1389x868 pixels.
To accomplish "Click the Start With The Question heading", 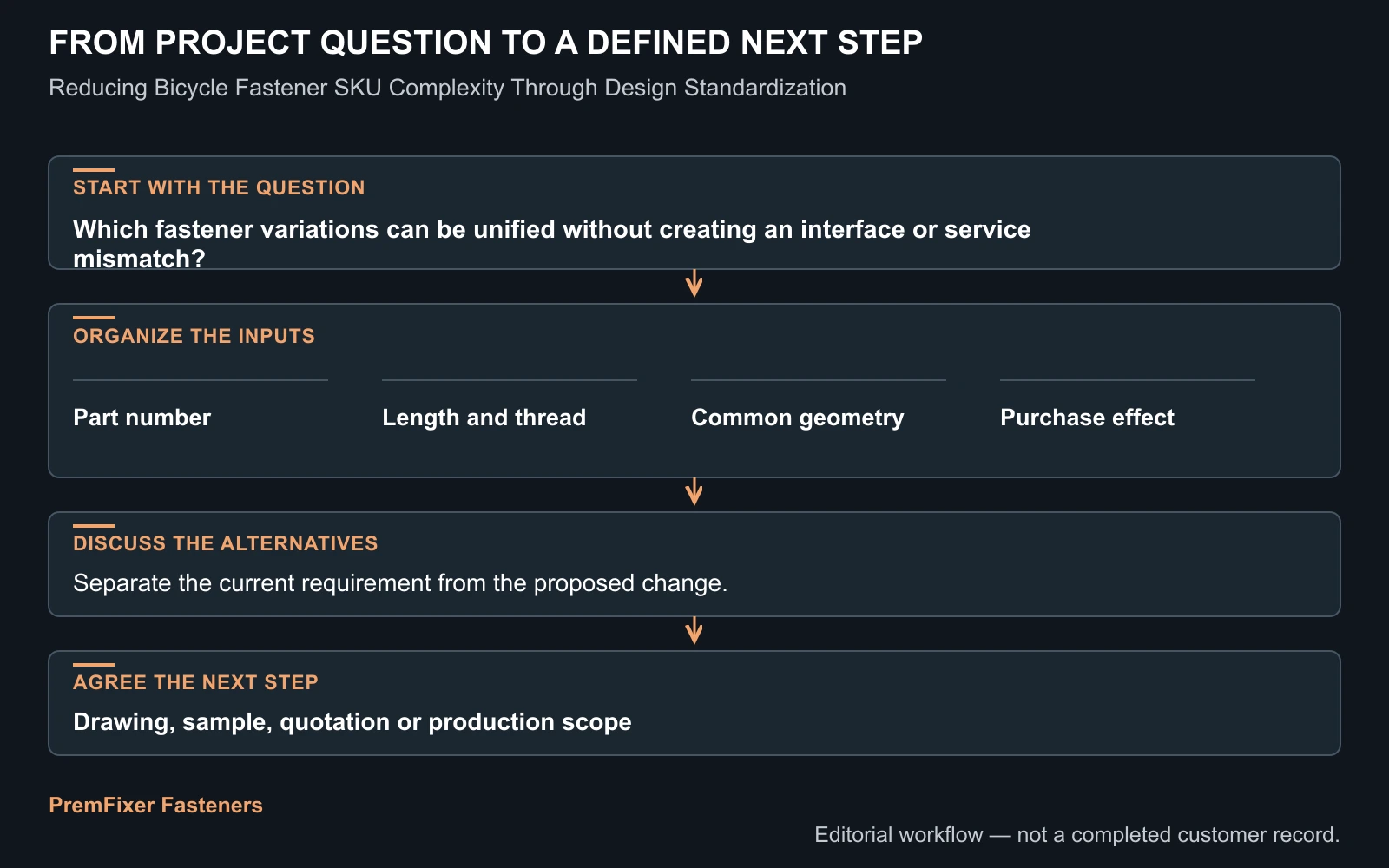I will tap(219, 187).
